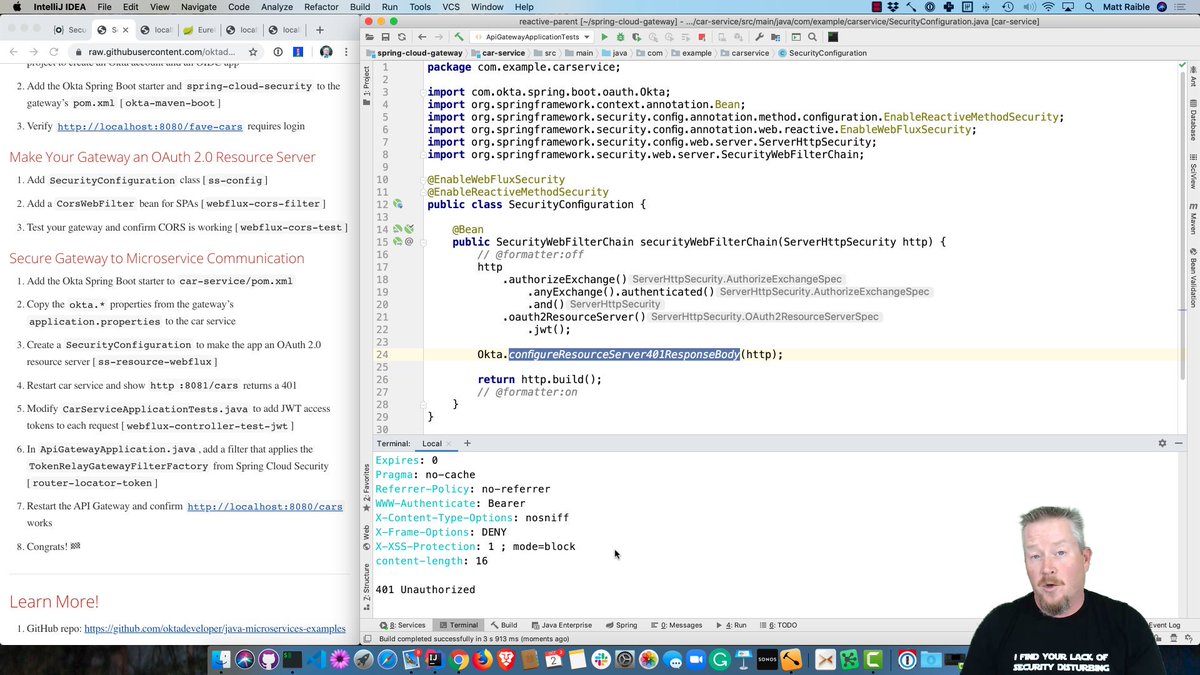Click the Chrome back arrow

pyautogui.click(x=13, y=52)
